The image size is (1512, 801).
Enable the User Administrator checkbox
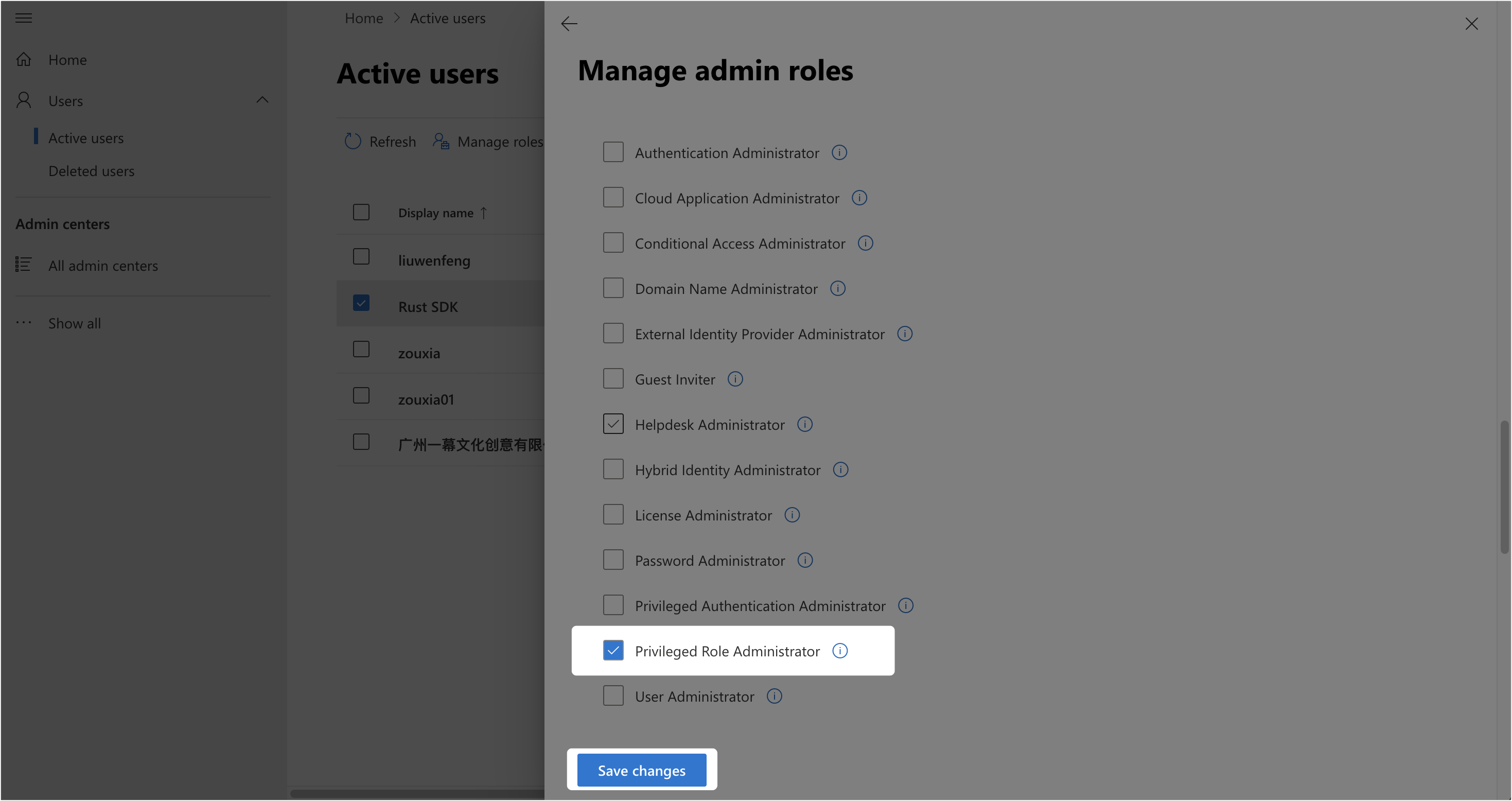[x=613, y=695]
